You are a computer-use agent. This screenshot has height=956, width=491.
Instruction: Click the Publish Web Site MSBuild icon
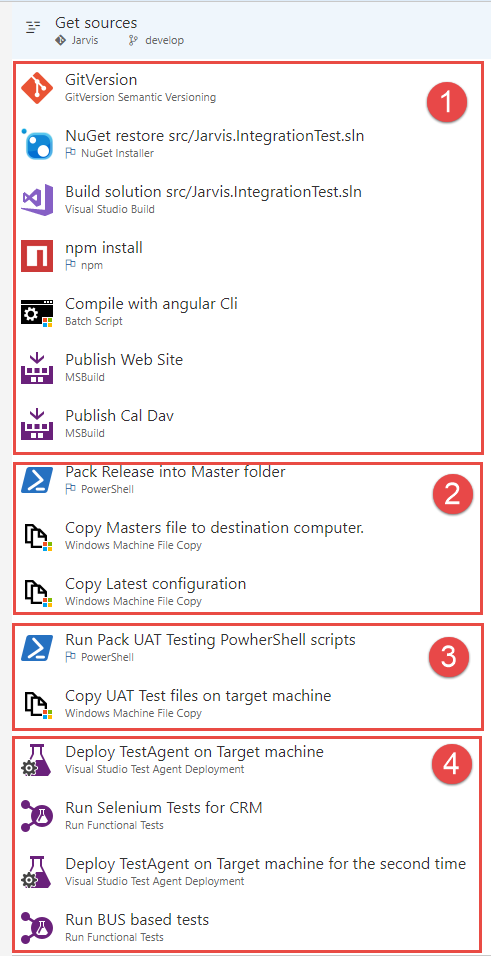37,368
